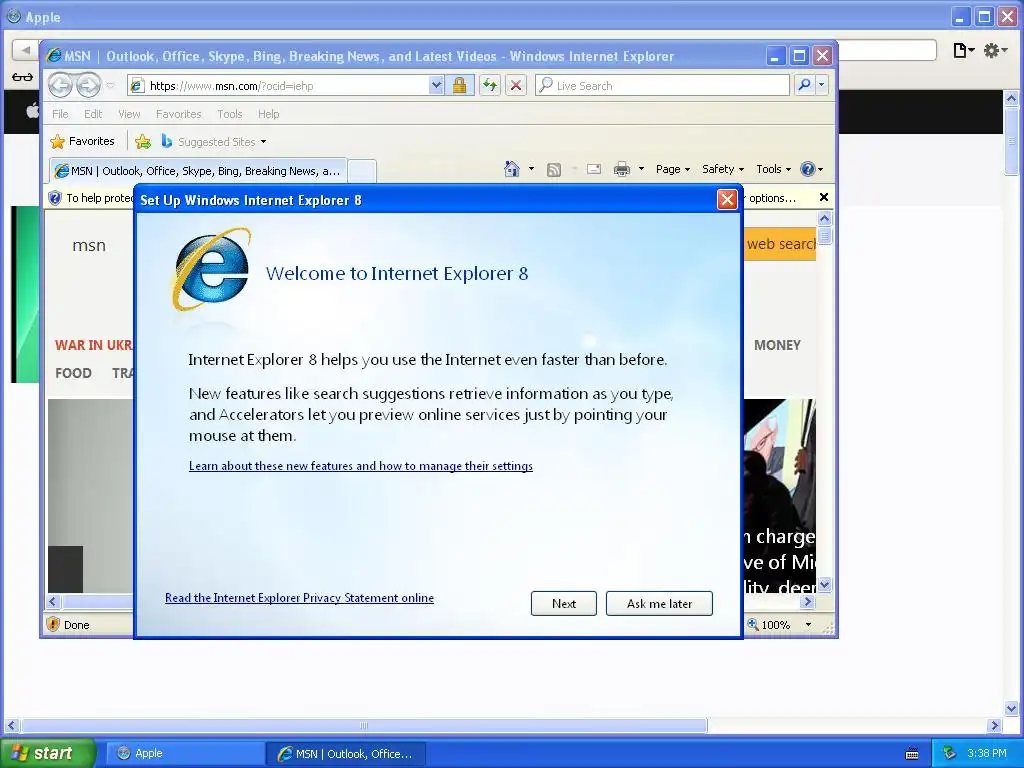Image resolution: width=1024 pixels, height=768 pixels.
Task: Click the Next button in setup dialog
Action: (564, 603)
